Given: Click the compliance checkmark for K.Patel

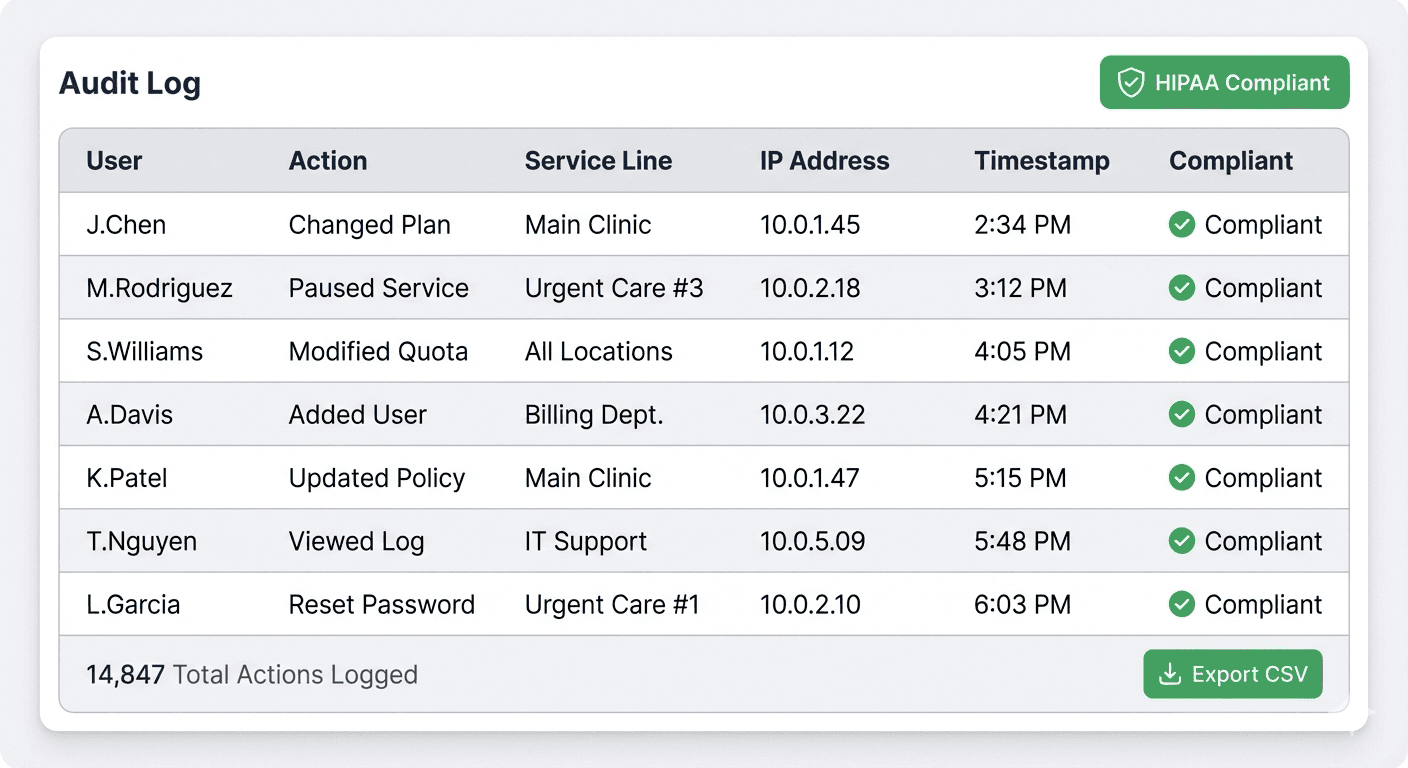Looking at the screenshot, I should (x=1182, y=478).
